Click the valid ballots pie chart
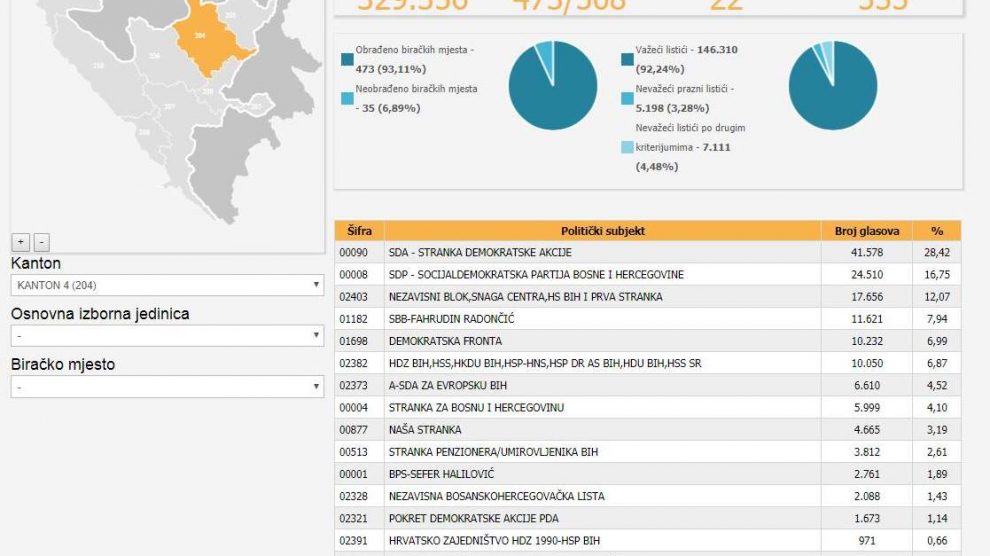Image resolution: width=990 pixels, height=556 pixels. [833, 85]
